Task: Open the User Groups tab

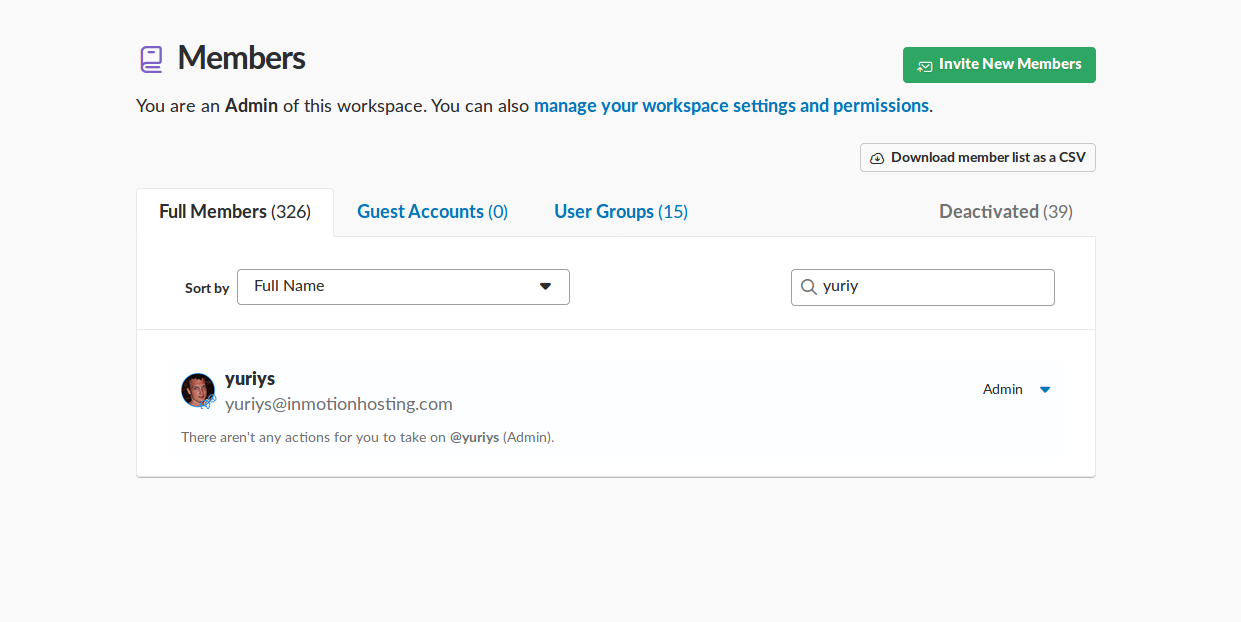Action: point(620,212)
